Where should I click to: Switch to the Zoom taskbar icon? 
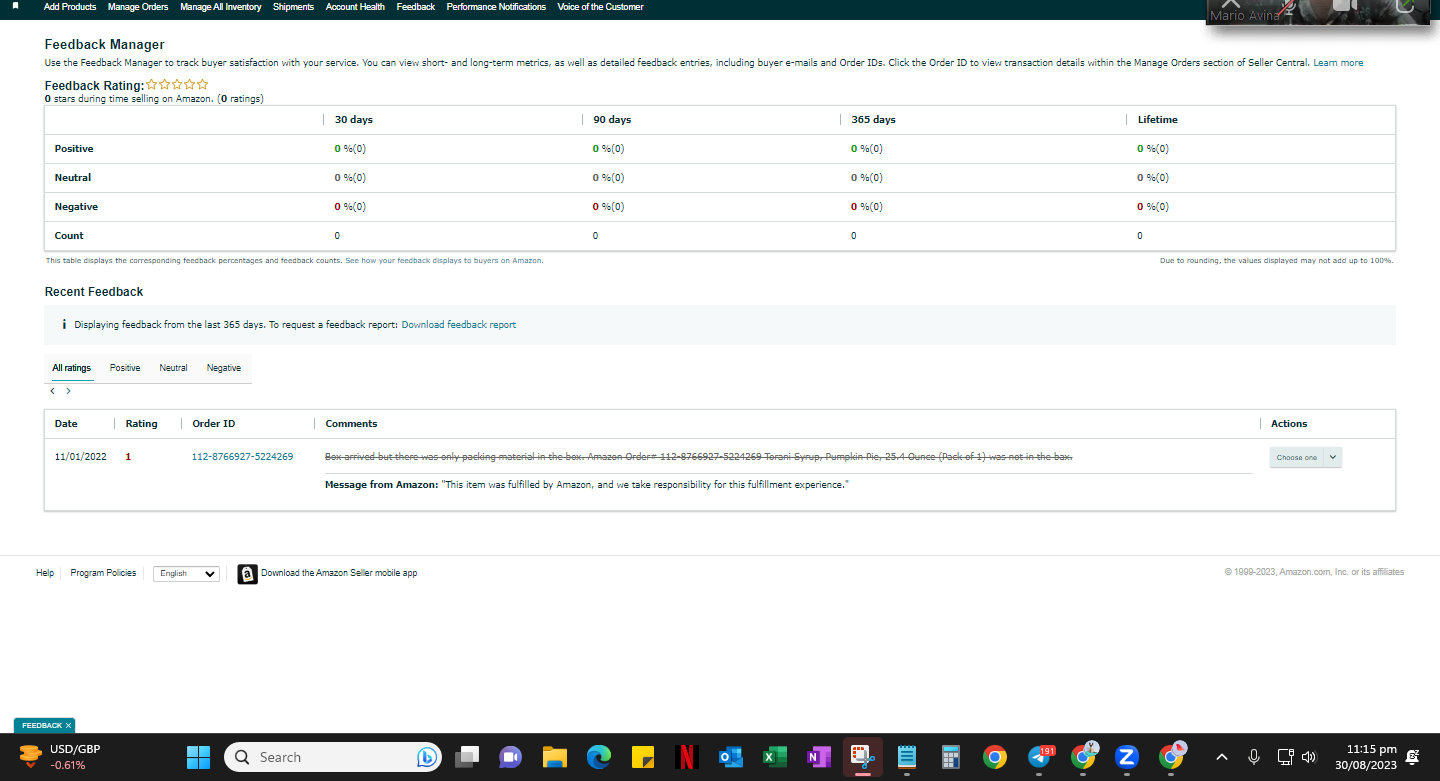coord(1127,757)
